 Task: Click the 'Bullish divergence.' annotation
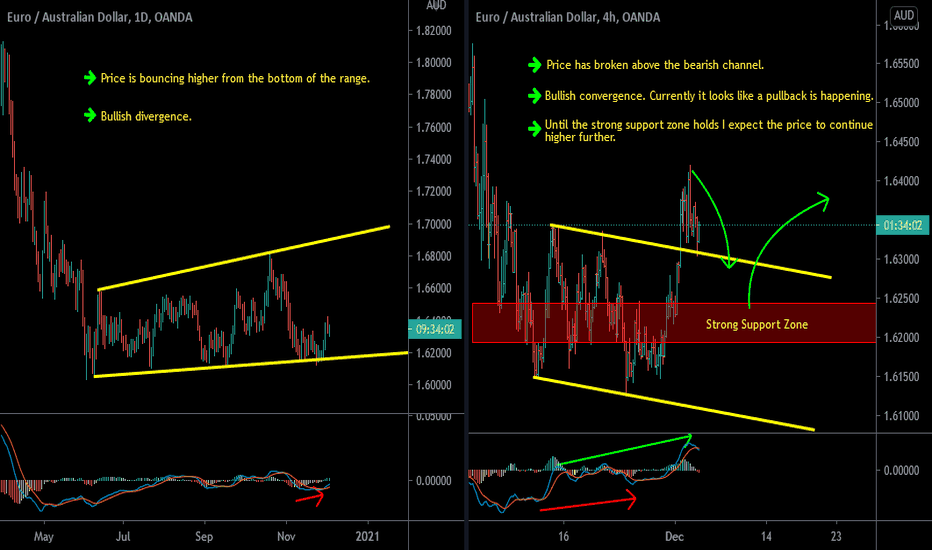[146, 117]
